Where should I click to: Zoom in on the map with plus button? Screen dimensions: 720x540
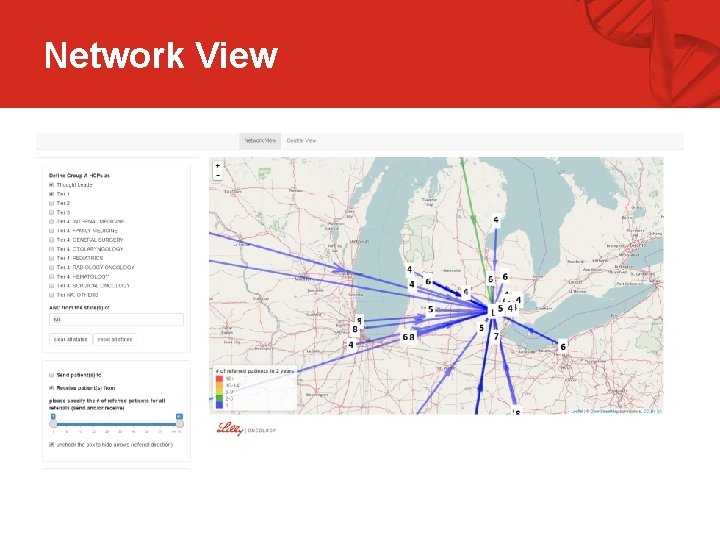(x=218, y=166)
